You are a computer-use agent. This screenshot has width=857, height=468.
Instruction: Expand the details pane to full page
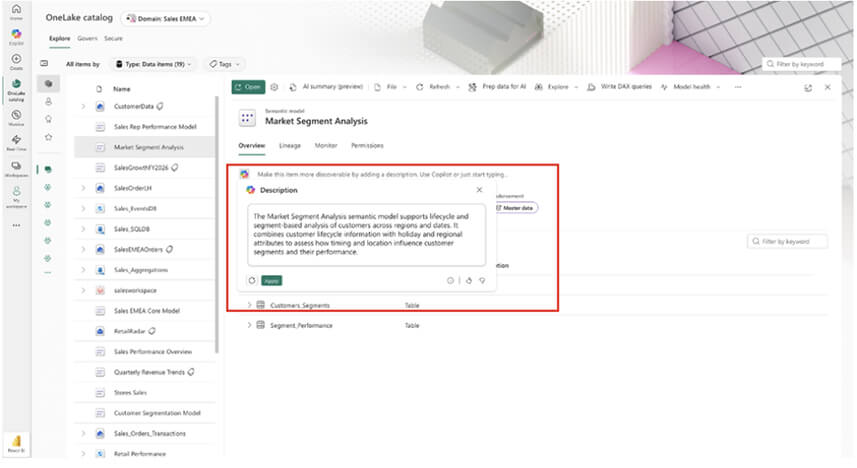[808, 87]
